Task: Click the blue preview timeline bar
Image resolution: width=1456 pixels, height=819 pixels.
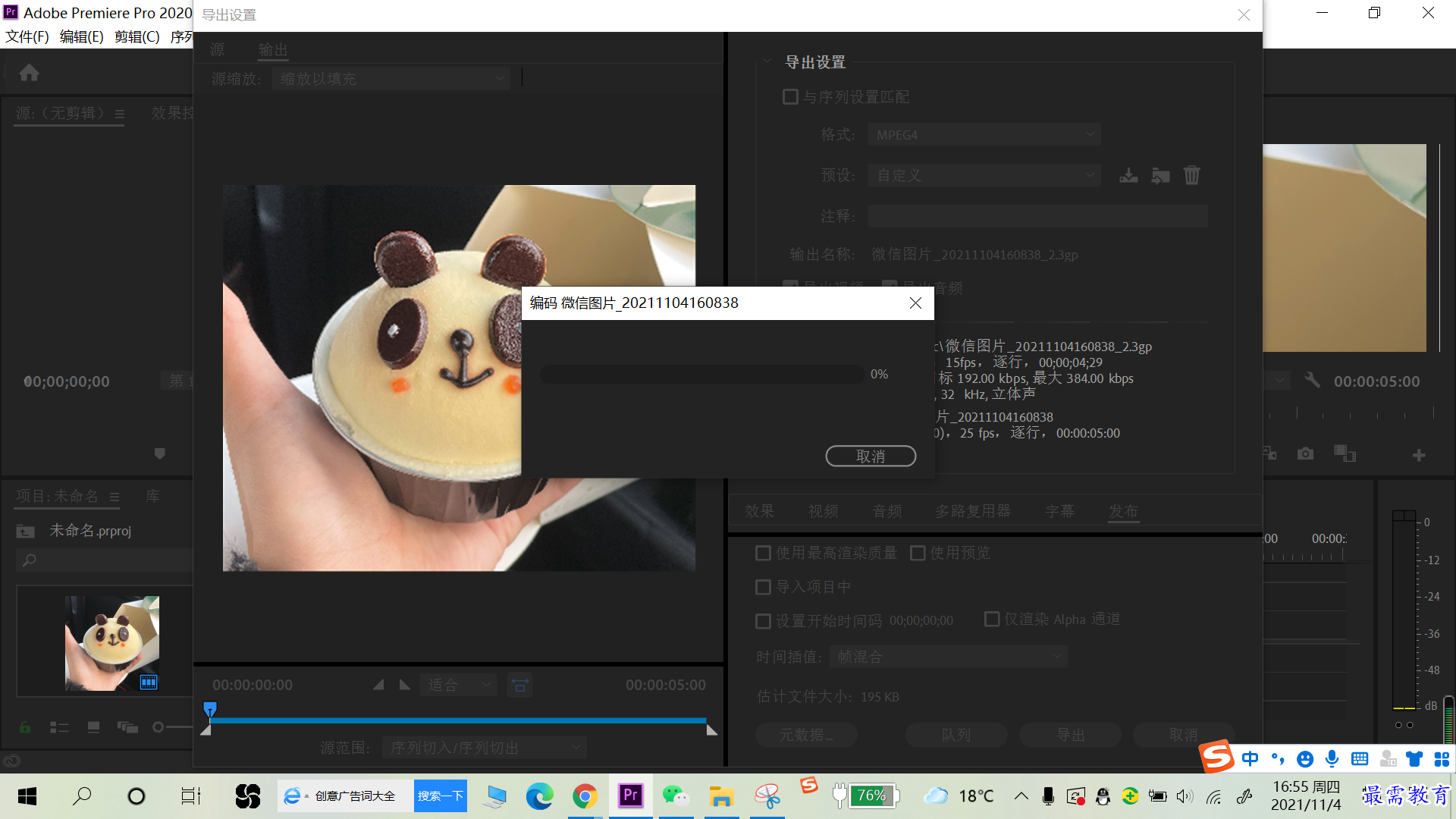Action: 457,720
